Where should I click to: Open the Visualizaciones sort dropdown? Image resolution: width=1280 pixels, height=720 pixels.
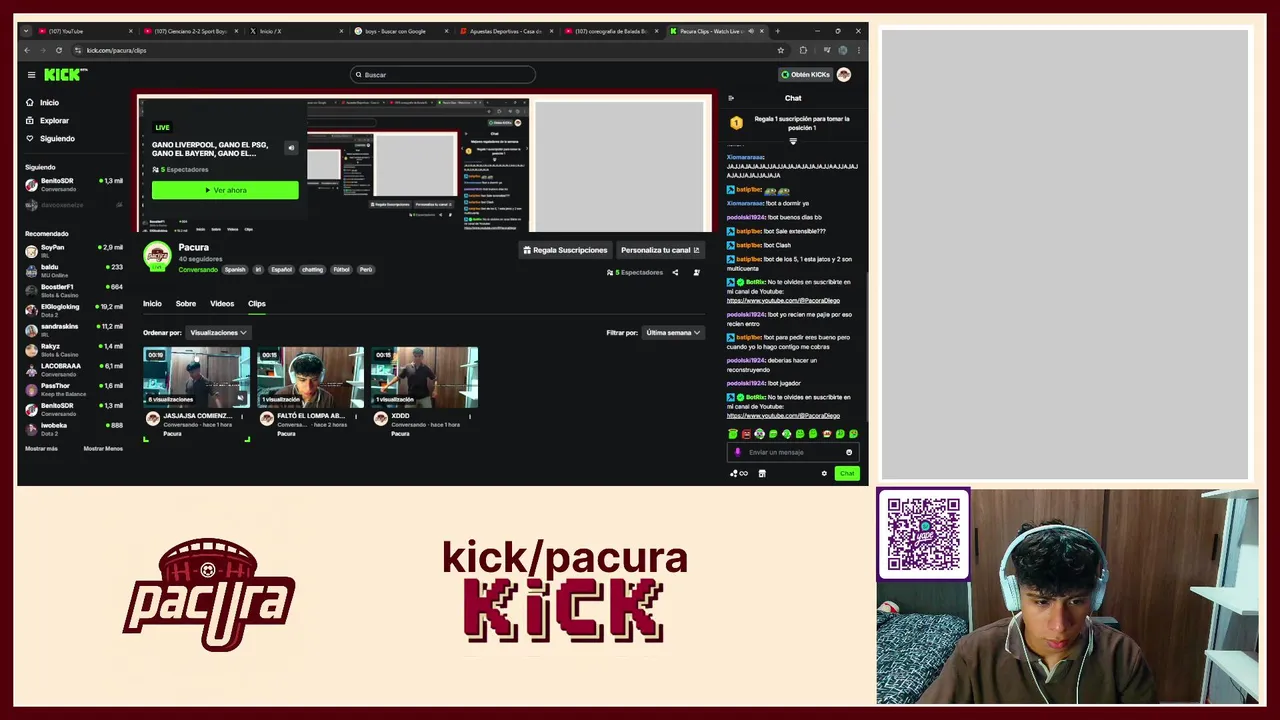(218, 332)
